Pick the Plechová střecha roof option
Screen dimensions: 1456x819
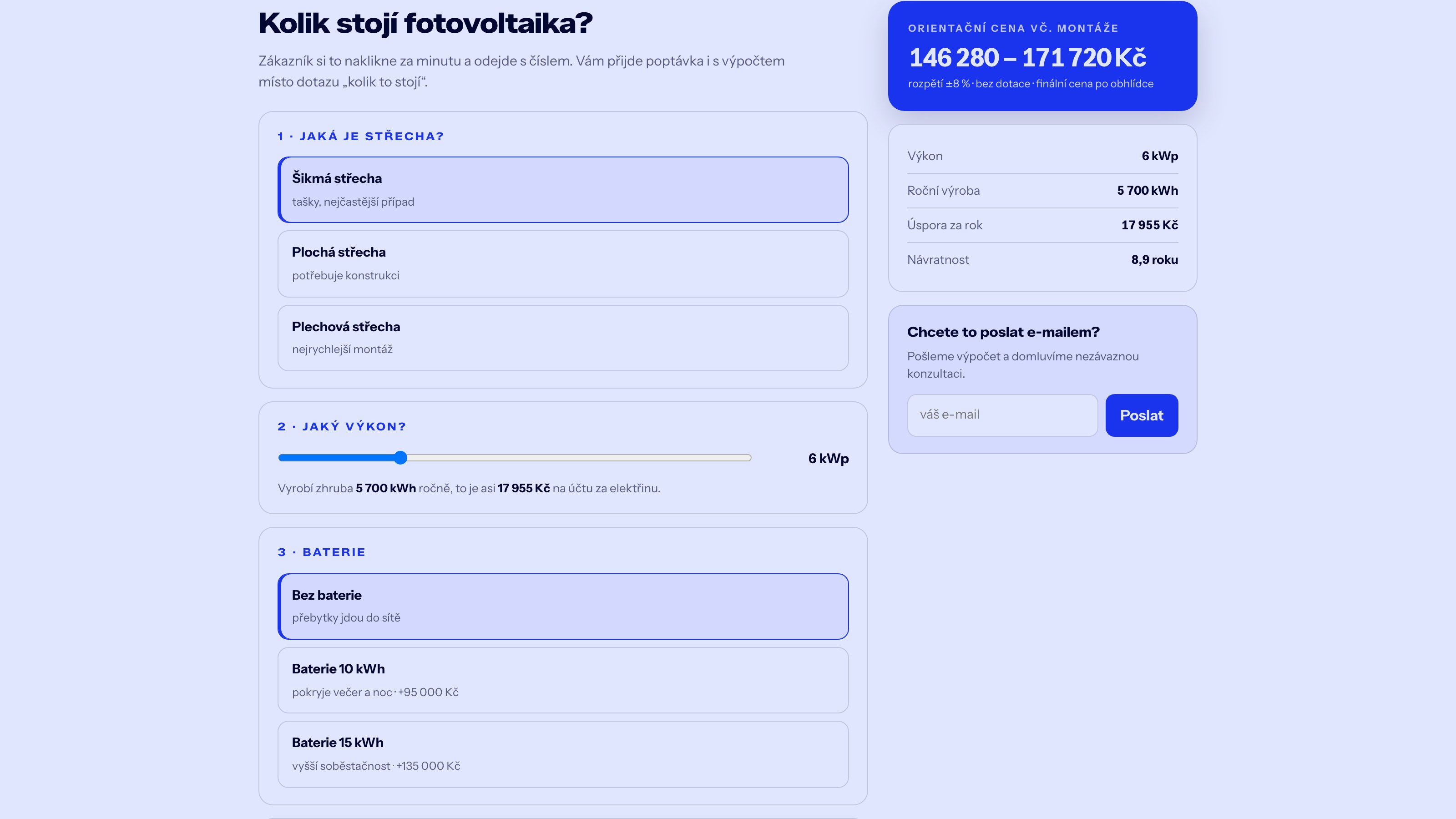(x=563, y=338)
